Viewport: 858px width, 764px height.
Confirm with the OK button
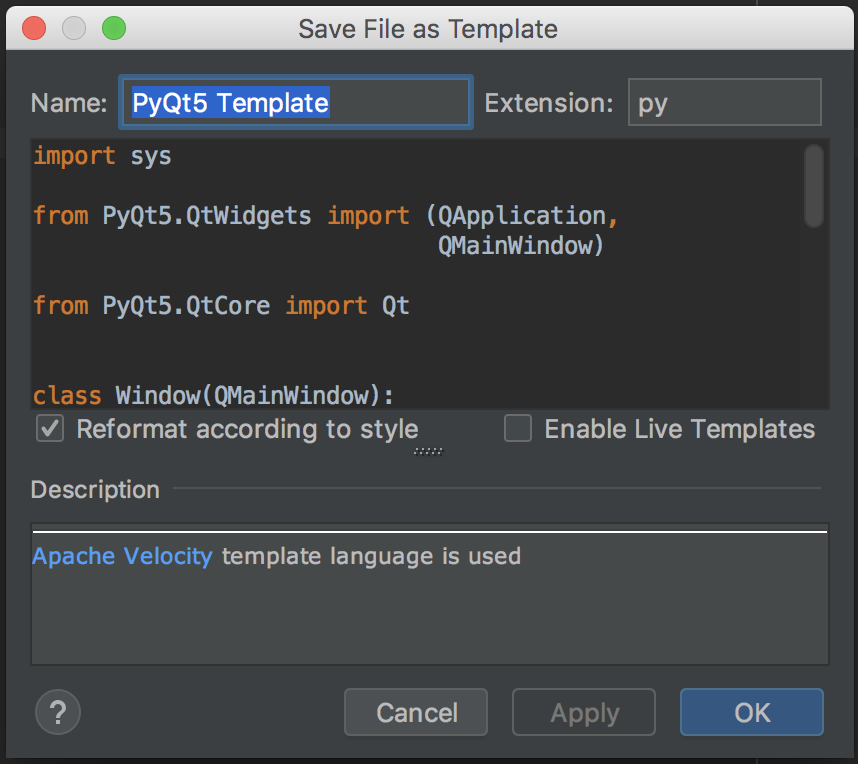click(752, 712)
